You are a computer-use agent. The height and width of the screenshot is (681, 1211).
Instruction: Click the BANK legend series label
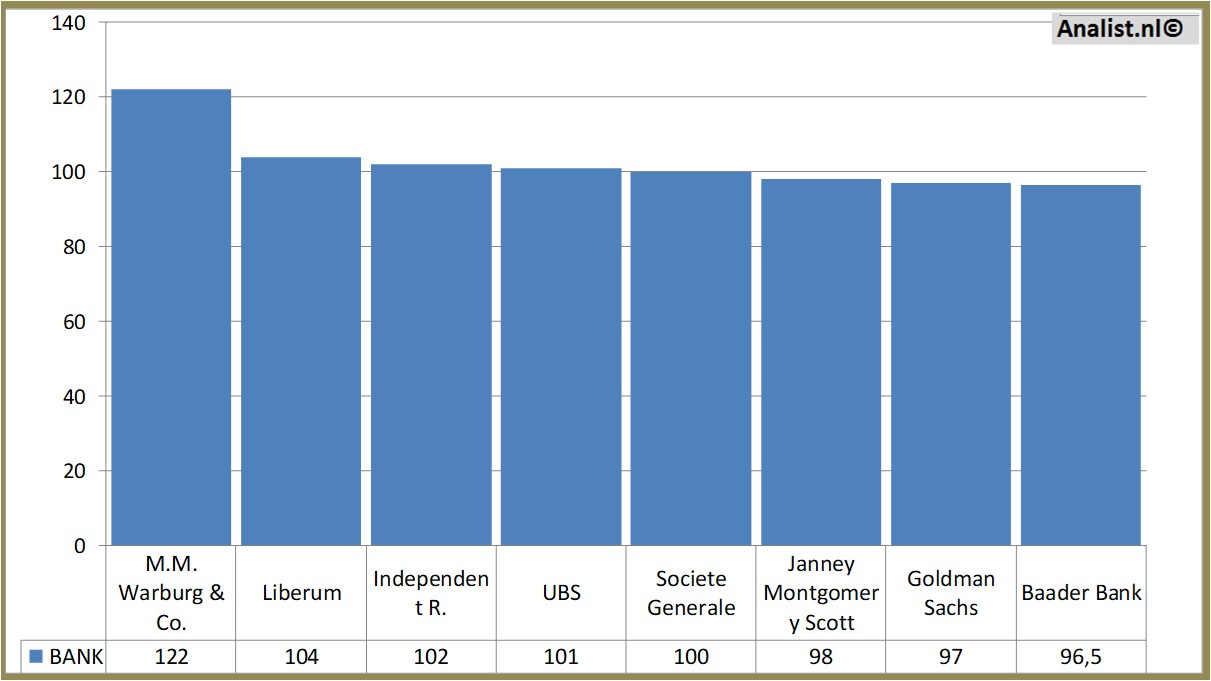point(76,657)
